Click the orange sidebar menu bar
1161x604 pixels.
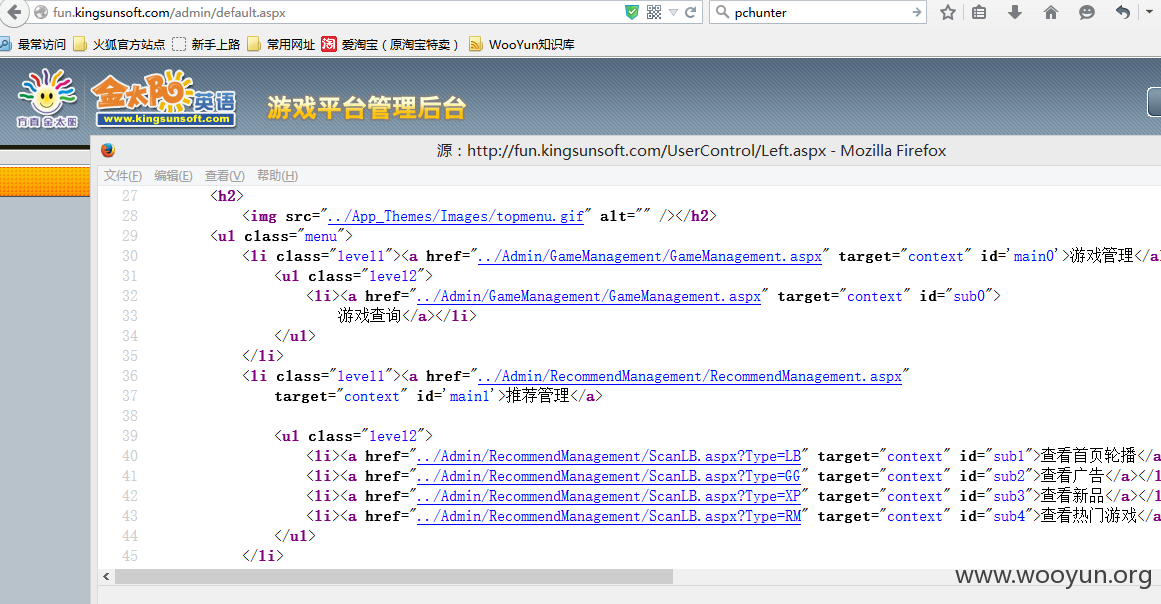44,181
